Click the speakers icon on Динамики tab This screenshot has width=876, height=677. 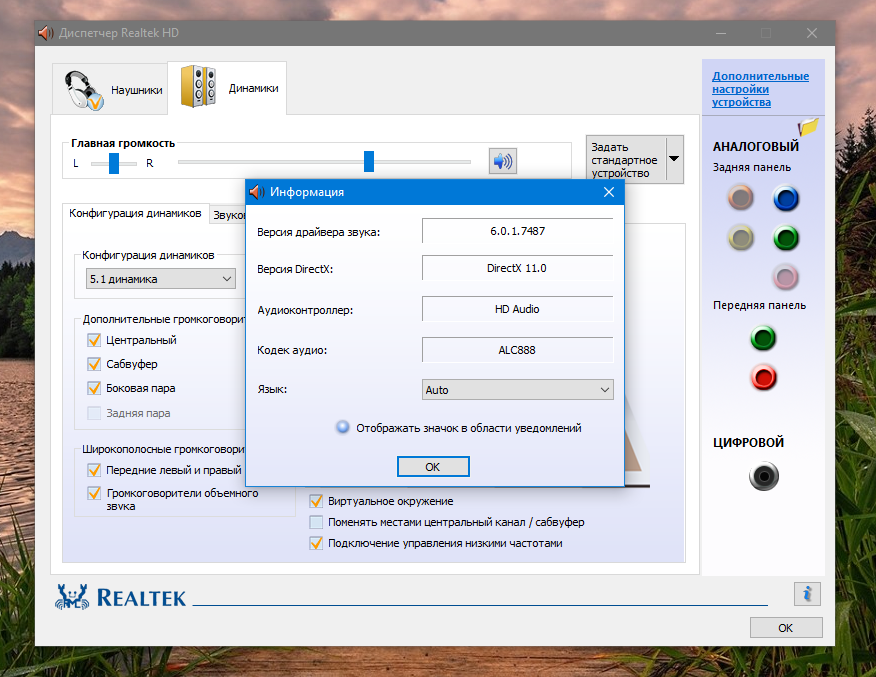point(198,86)
